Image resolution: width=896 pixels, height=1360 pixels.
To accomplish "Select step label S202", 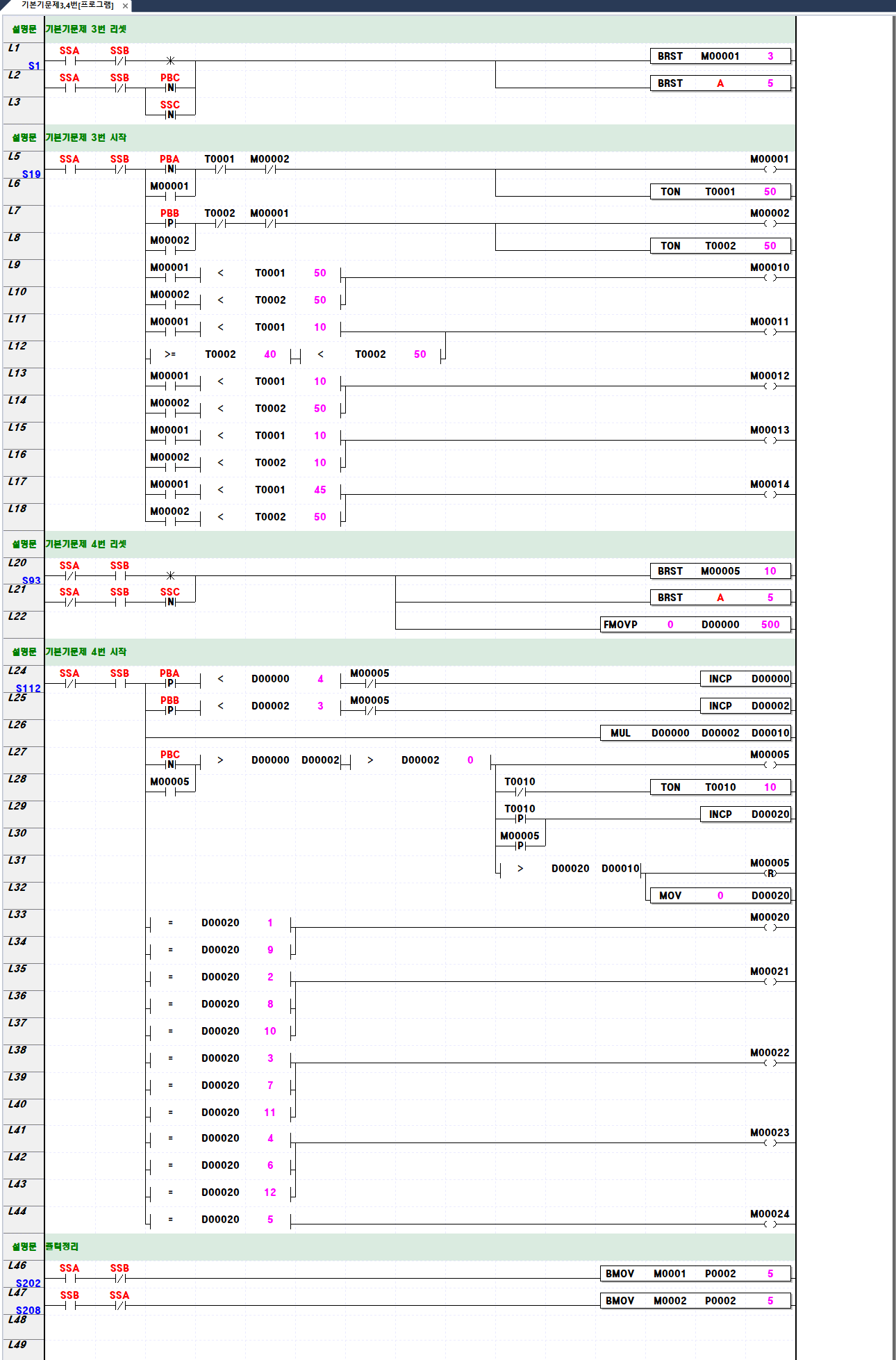I will pos(28,1283).
